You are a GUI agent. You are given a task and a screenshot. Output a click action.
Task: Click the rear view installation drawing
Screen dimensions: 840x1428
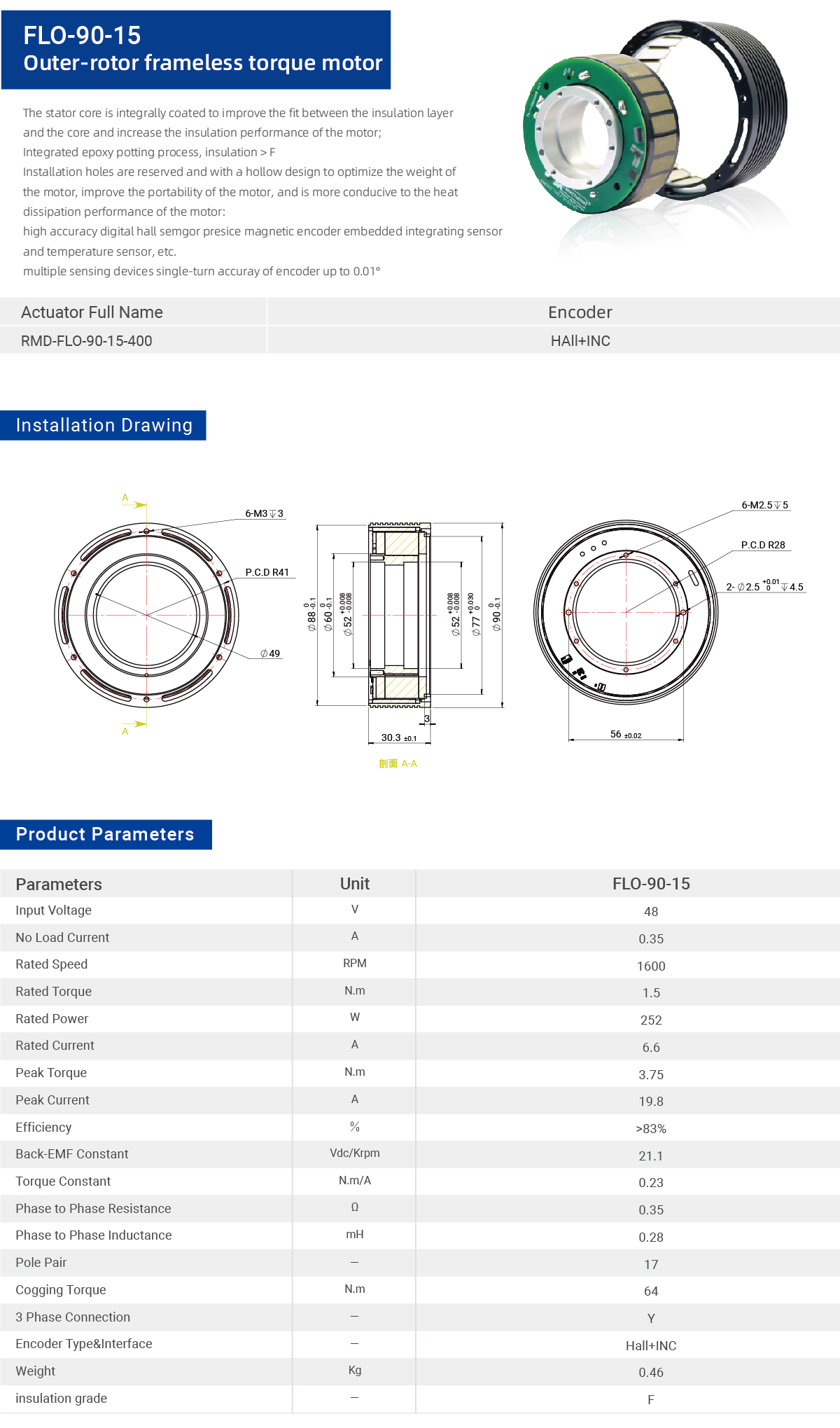tap(625, 611)
